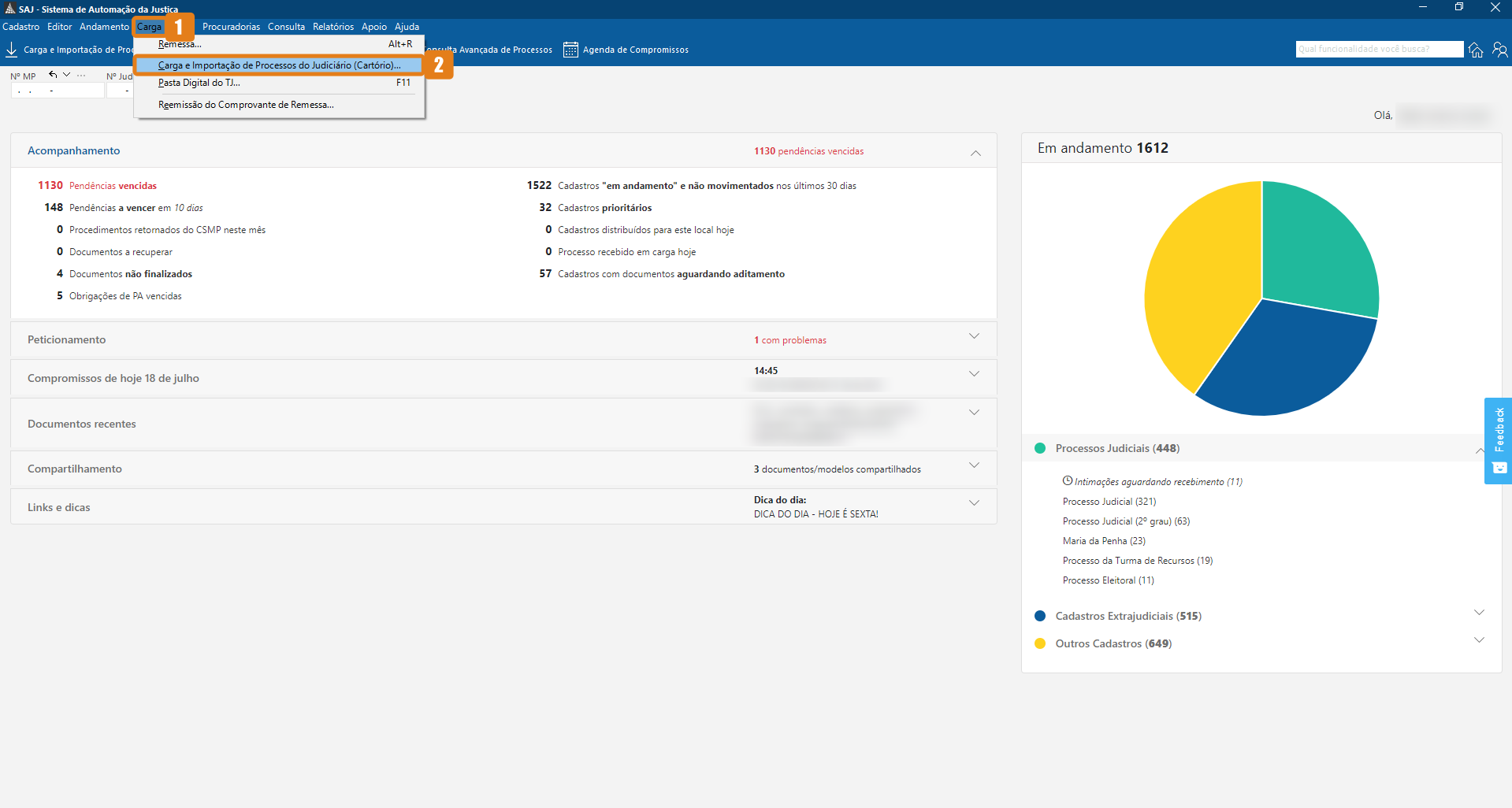Screen dimensions: 1512x808
Task: Expand Cadastros Extrajudiciais section
Action: click(1479, 613)
